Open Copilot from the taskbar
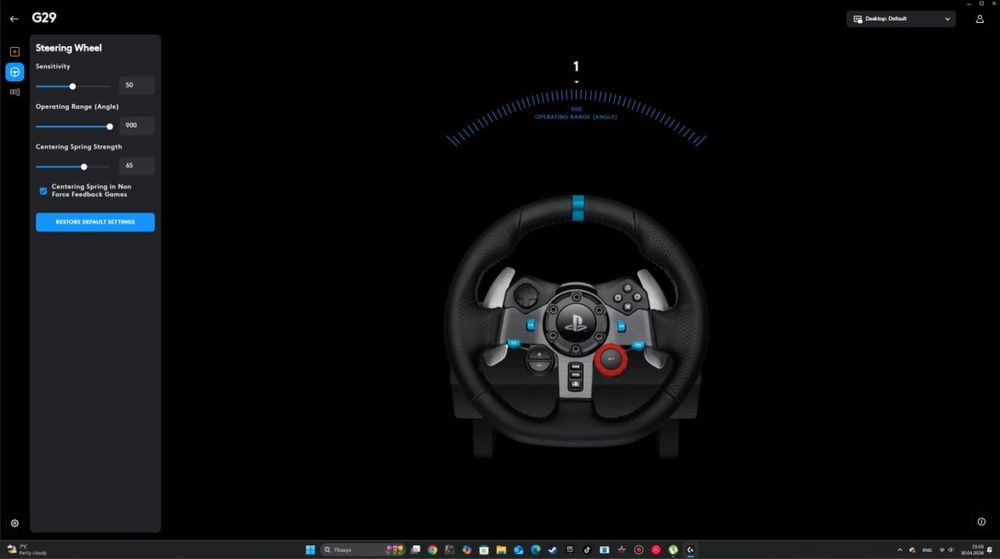 [467, 549]
